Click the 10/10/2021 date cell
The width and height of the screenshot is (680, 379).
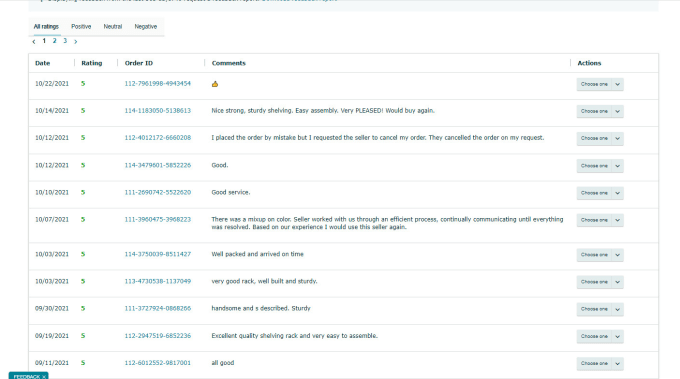tap(52, 192)
